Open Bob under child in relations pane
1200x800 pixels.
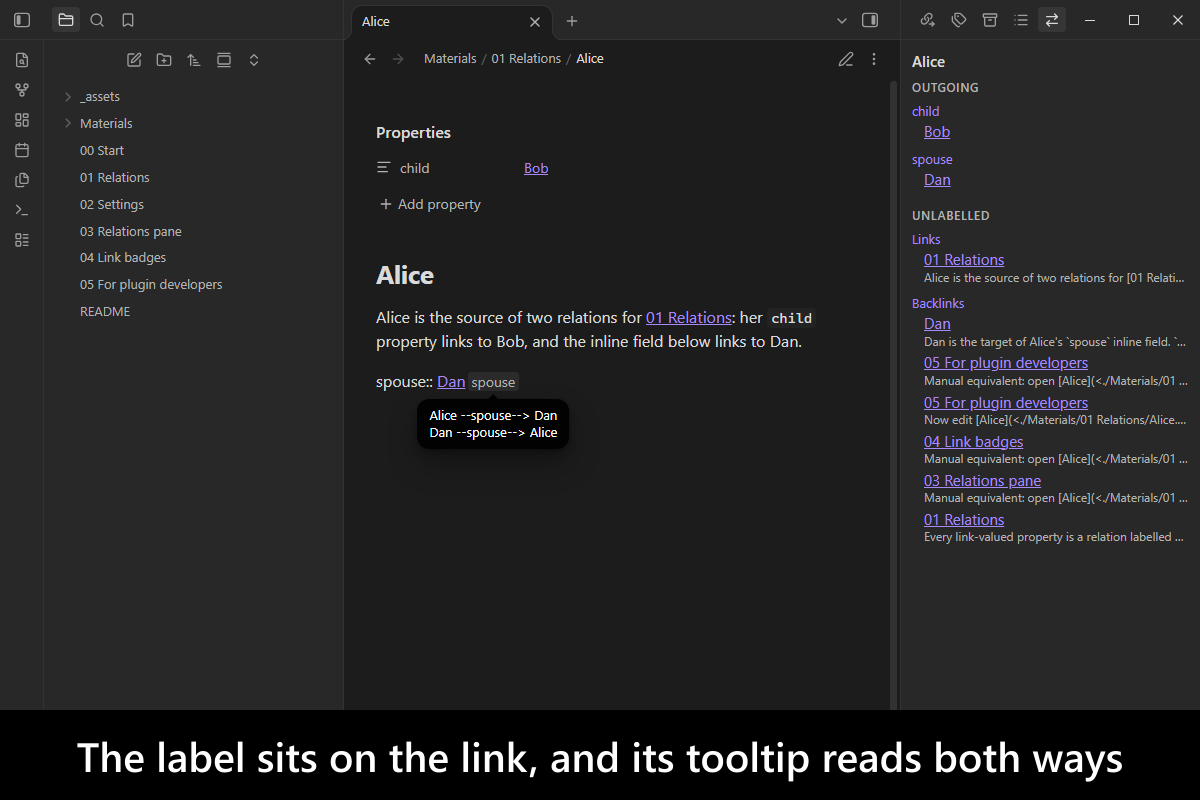click(937, 132)
